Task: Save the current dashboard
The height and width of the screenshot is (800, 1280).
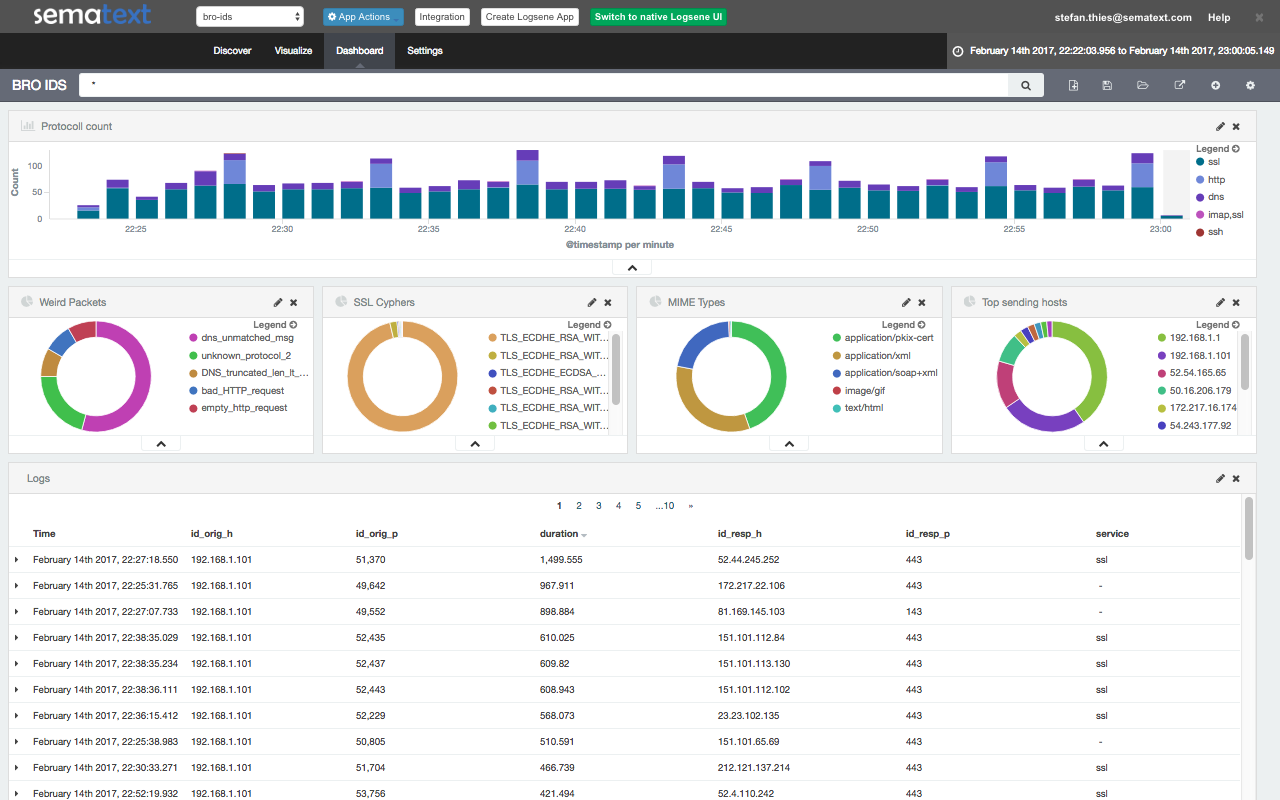Action: pyautogui.click(x=1106, y=85)
